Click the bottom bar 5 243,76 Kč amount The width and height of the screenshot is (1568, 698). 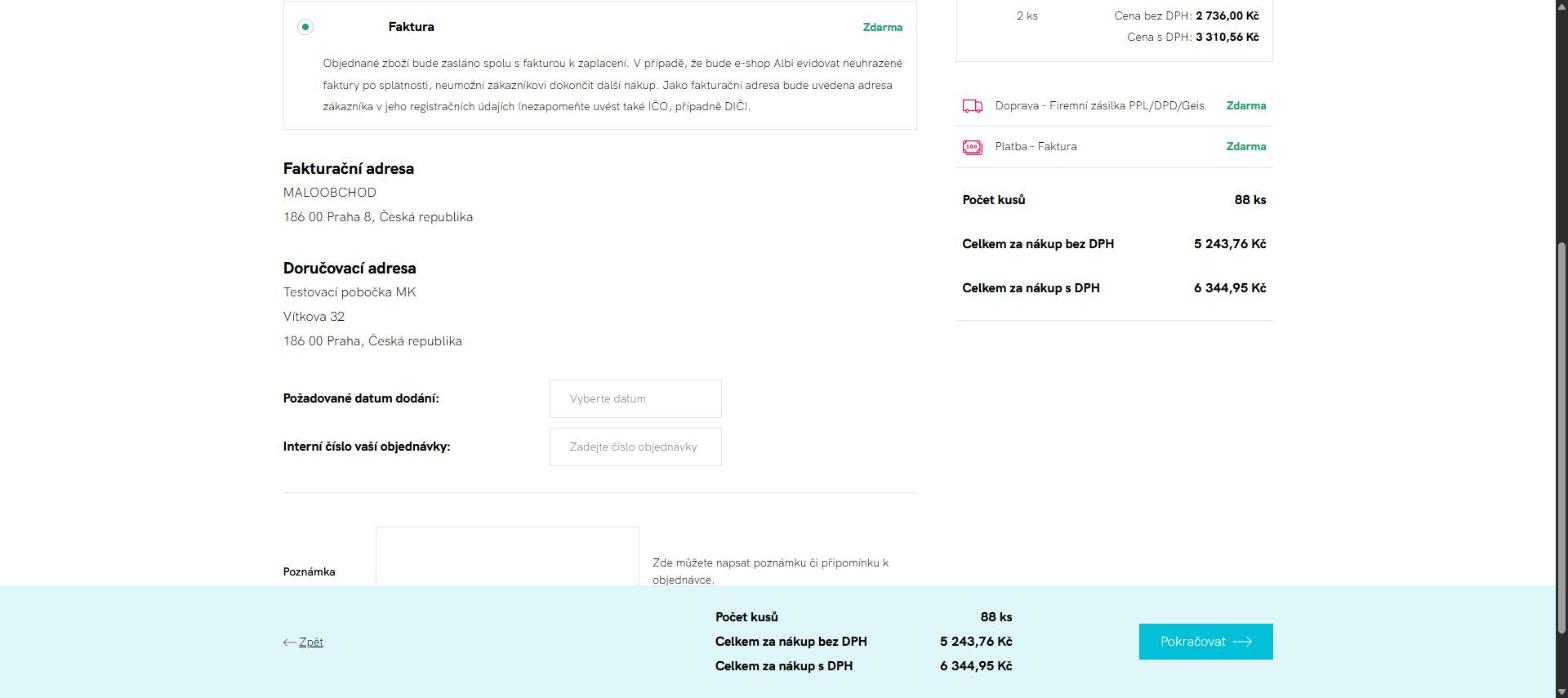[975, 642]
